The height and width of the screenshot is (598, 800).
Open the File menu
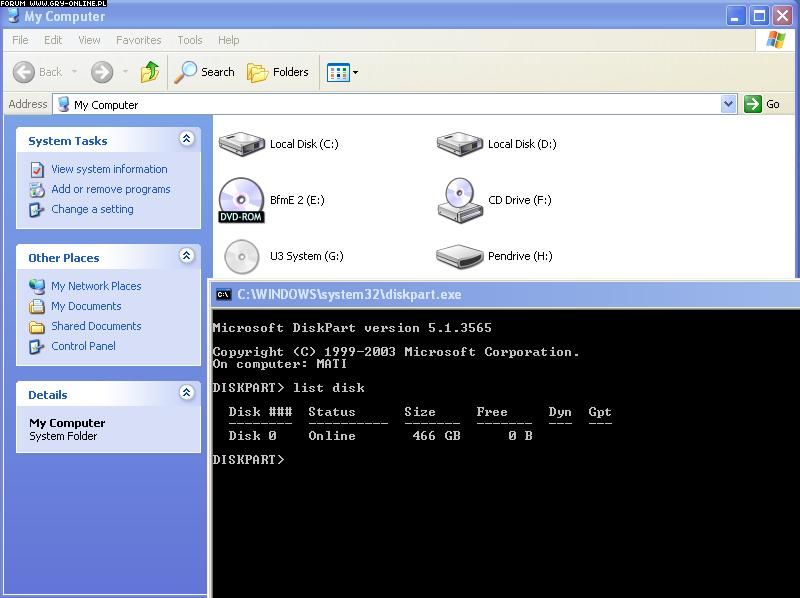[20, 40]
